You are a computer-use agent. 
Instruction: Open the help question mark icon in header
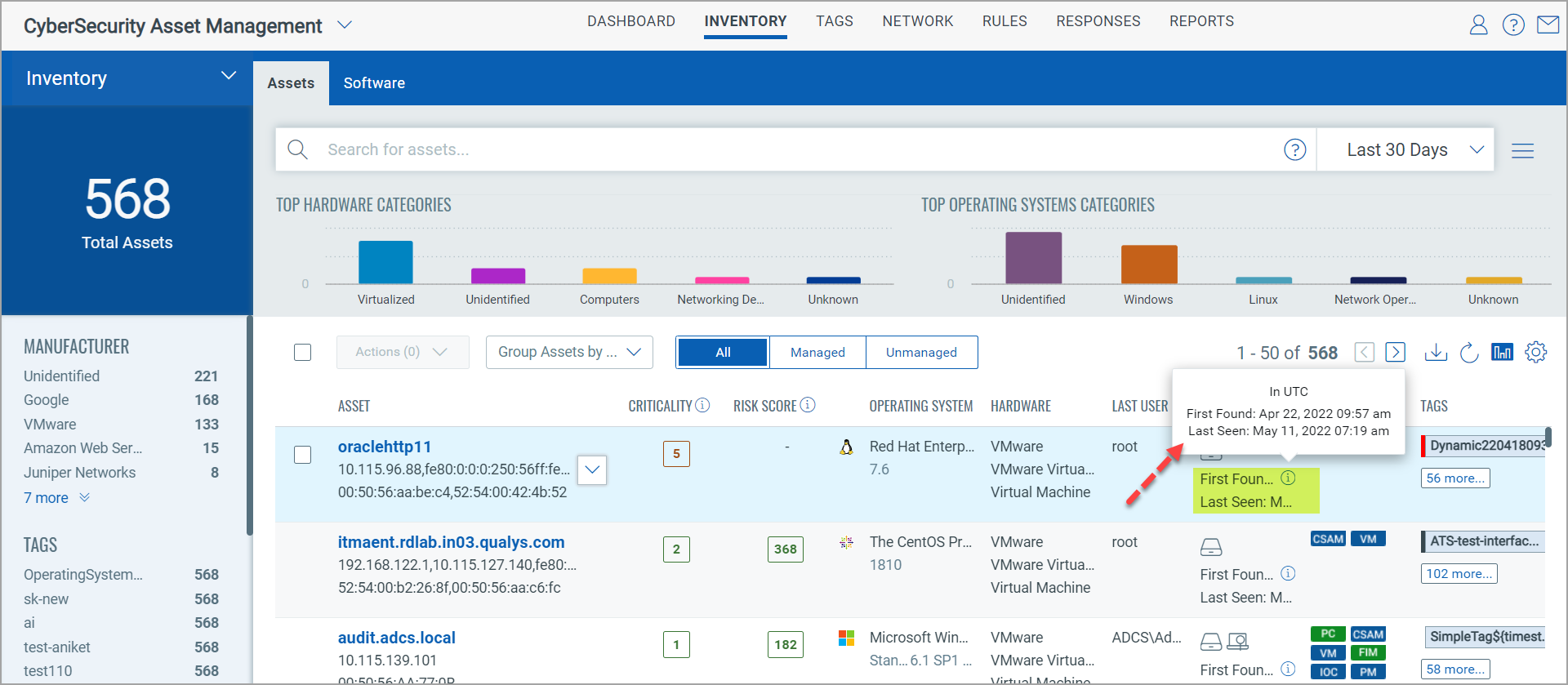pyautogui.click(x=1513, y=25)
